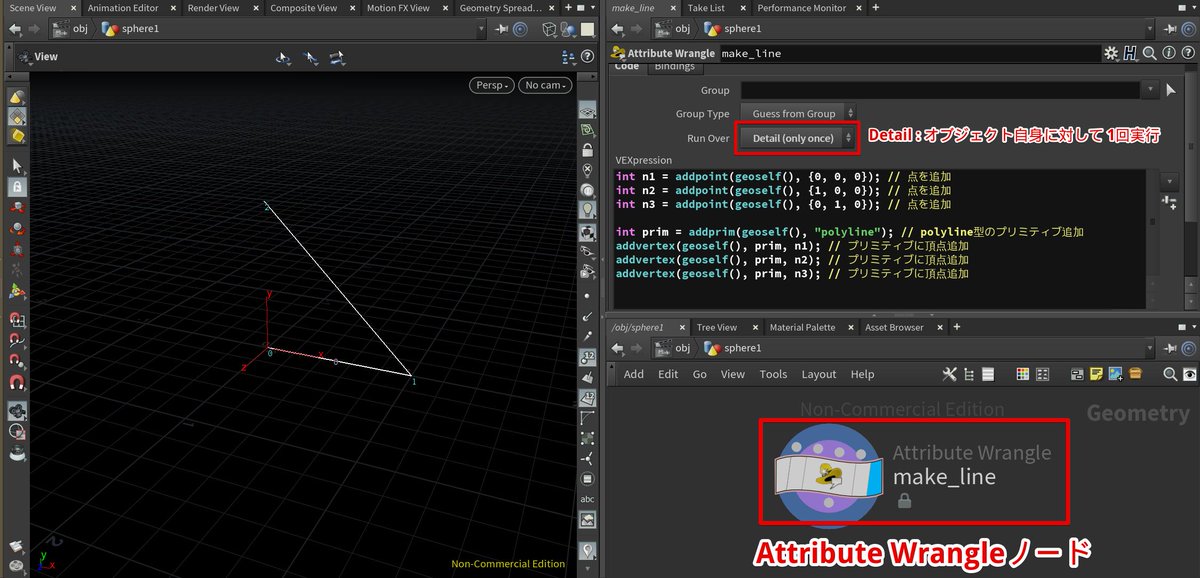This screenshot has height=578, width=1200.
Task: Toggle lock camera to view padlock
Action: (588, 150)
